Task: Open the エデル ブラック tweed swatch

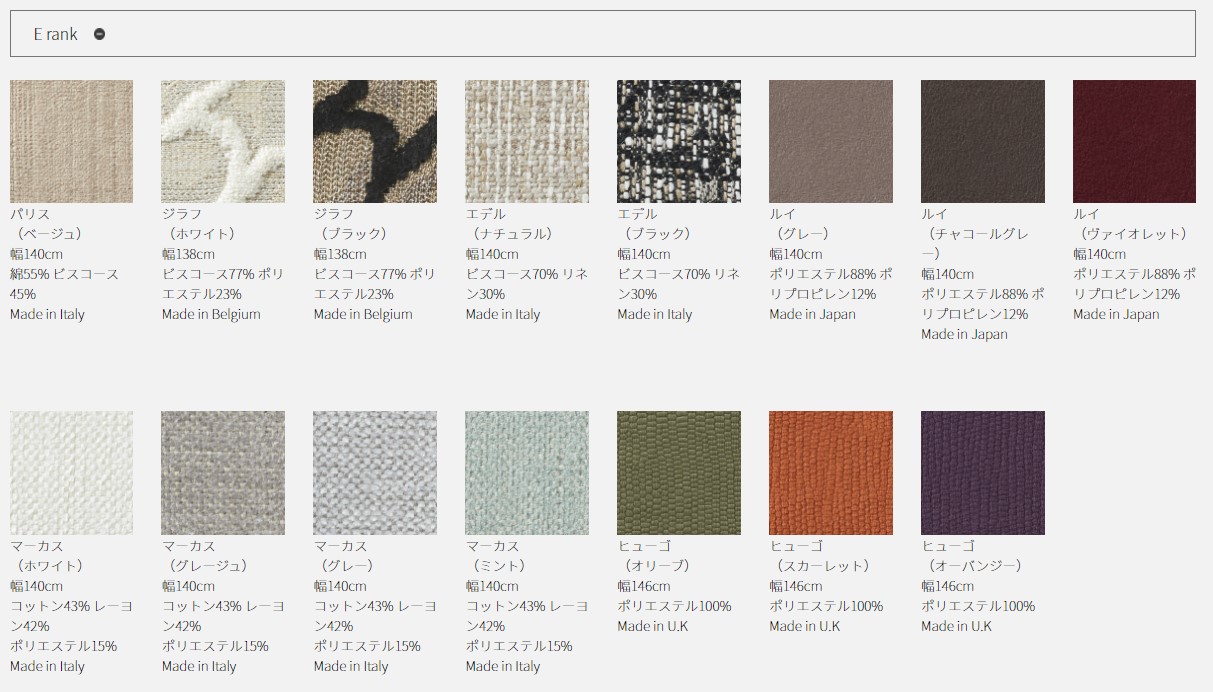Action: click(679, 141)
